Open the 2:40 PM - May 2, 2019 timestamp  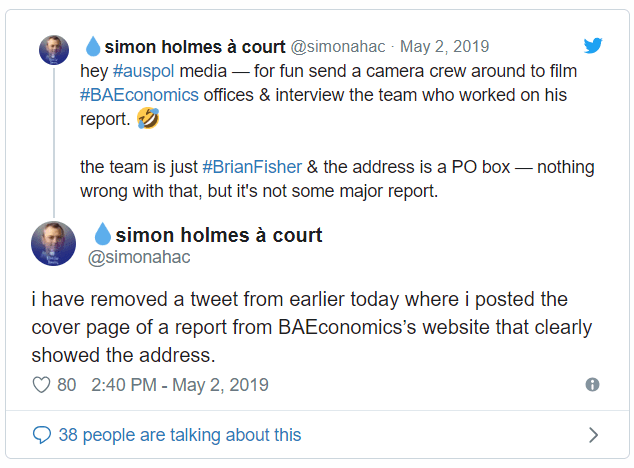click(180, 385)
